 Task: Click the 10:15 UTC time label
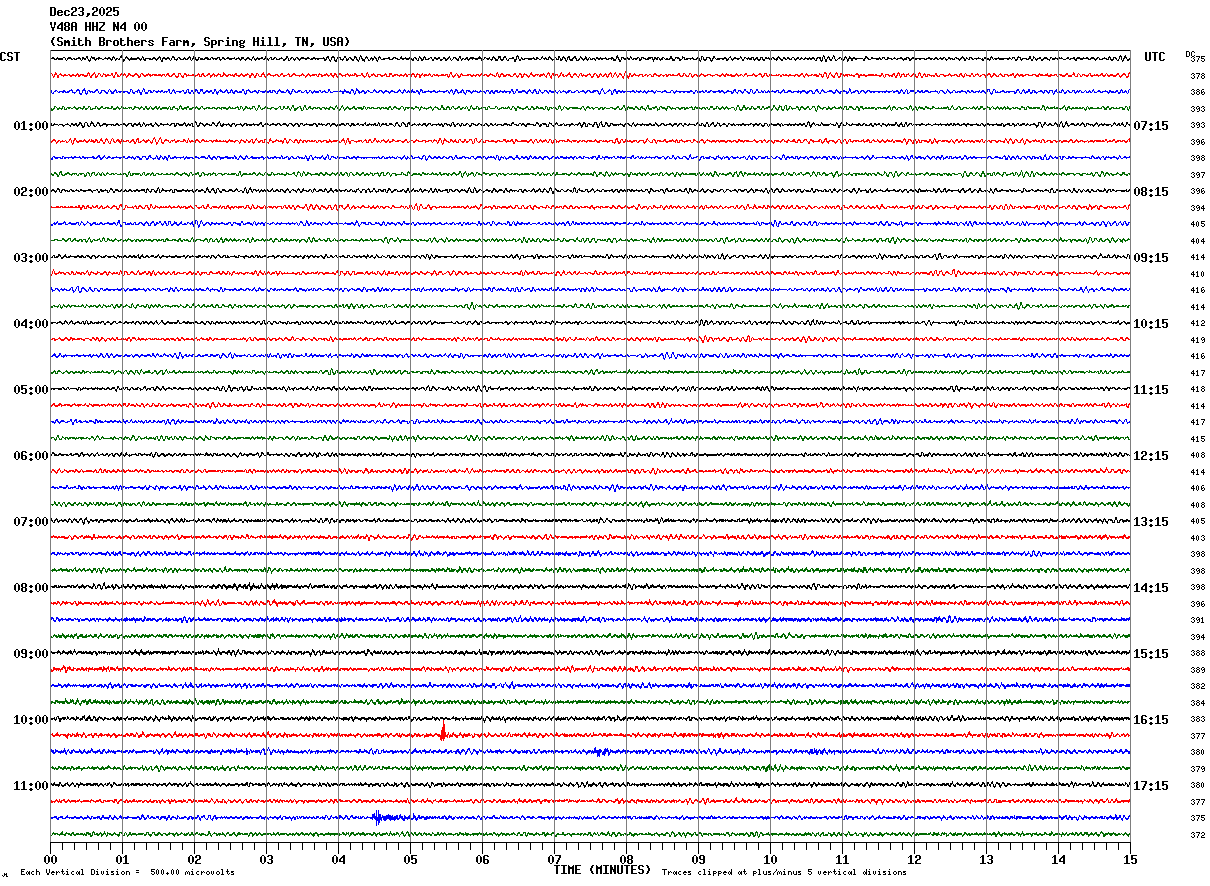pyautogui.click(x=1151, y=324)
